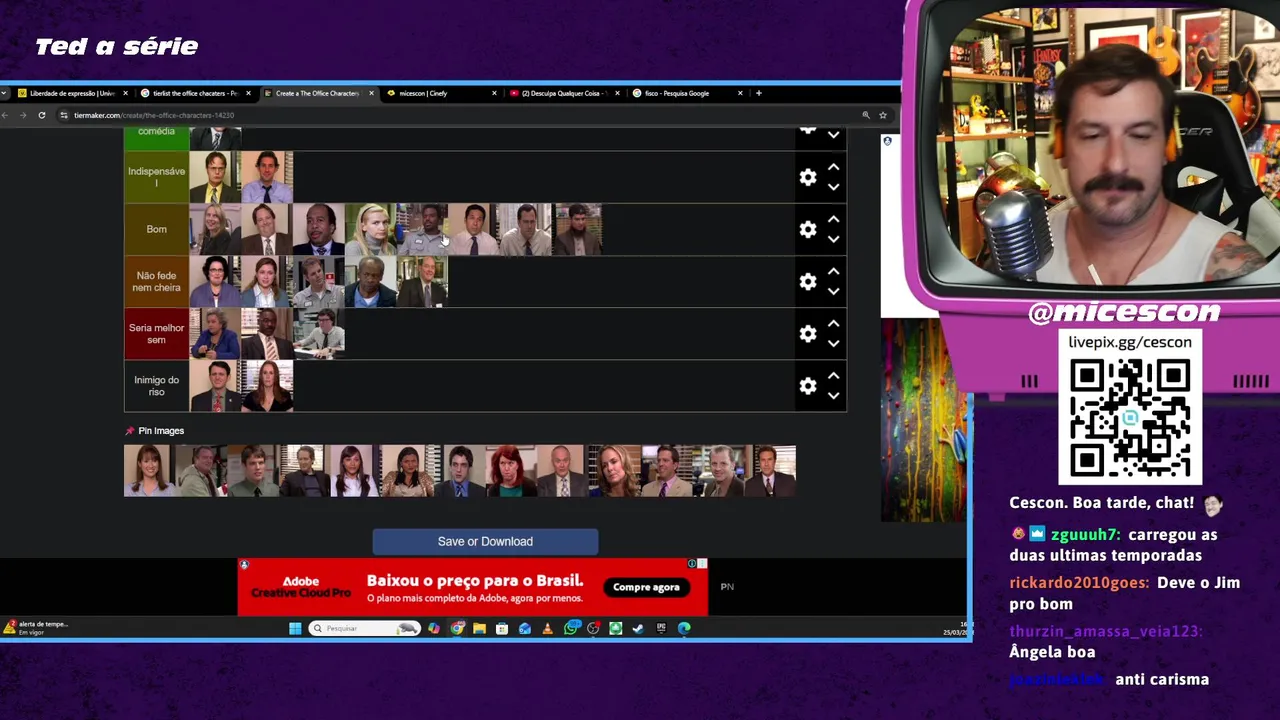Open settings gear for Inimigo do riso tier
Screen dimensions: 1280x720
tap(808, 385)
